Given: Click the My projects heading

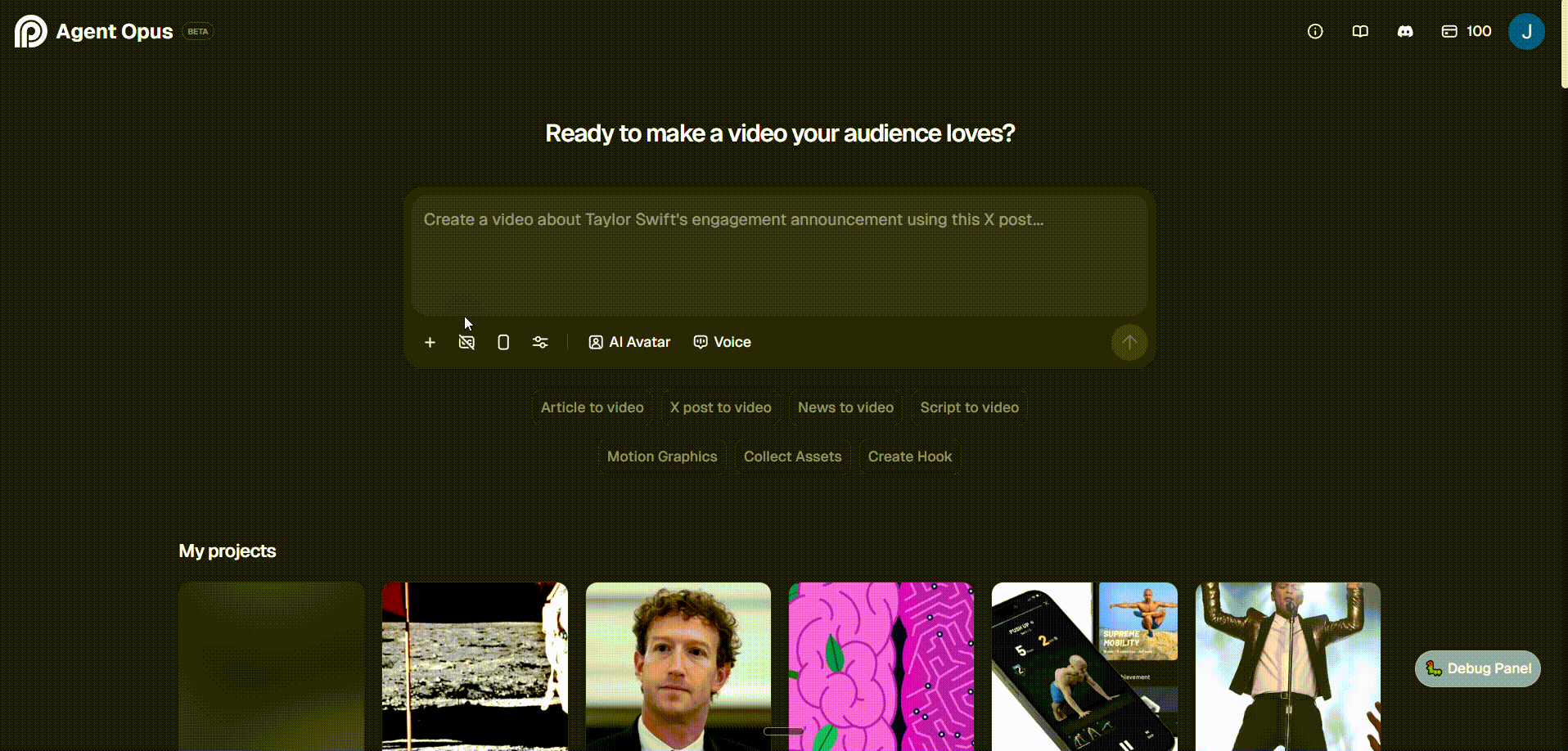Looking at the screenshot, I should click(228, 551).
